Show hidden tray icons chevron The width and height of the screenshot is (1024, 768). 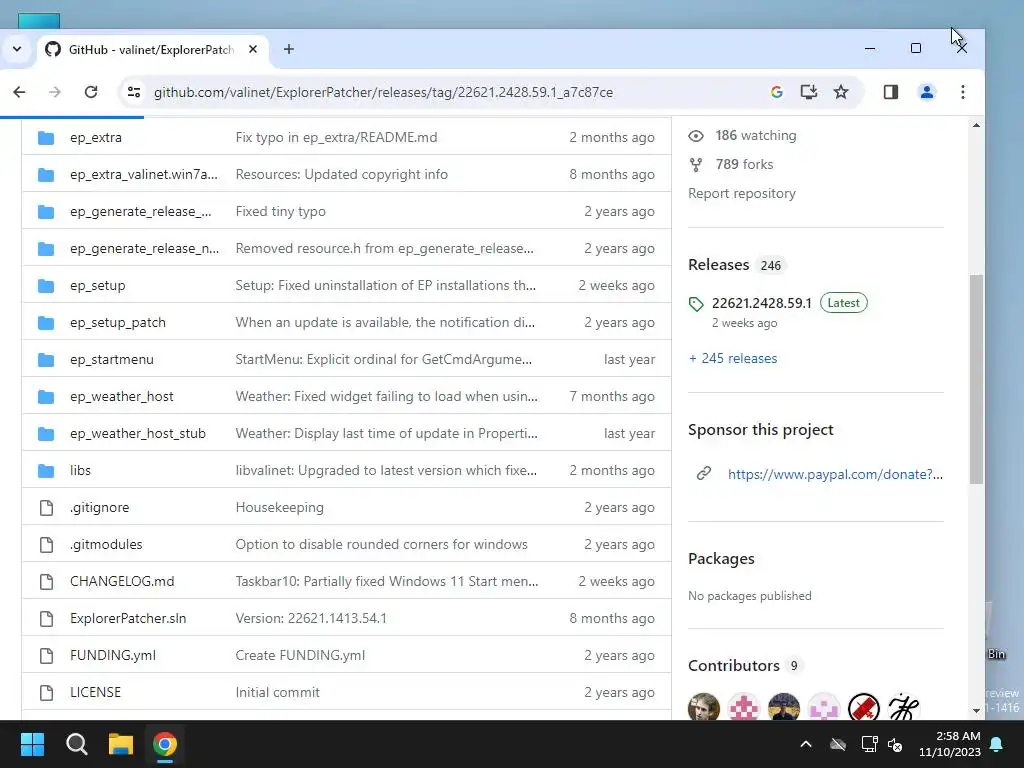[x=806, y=744]
